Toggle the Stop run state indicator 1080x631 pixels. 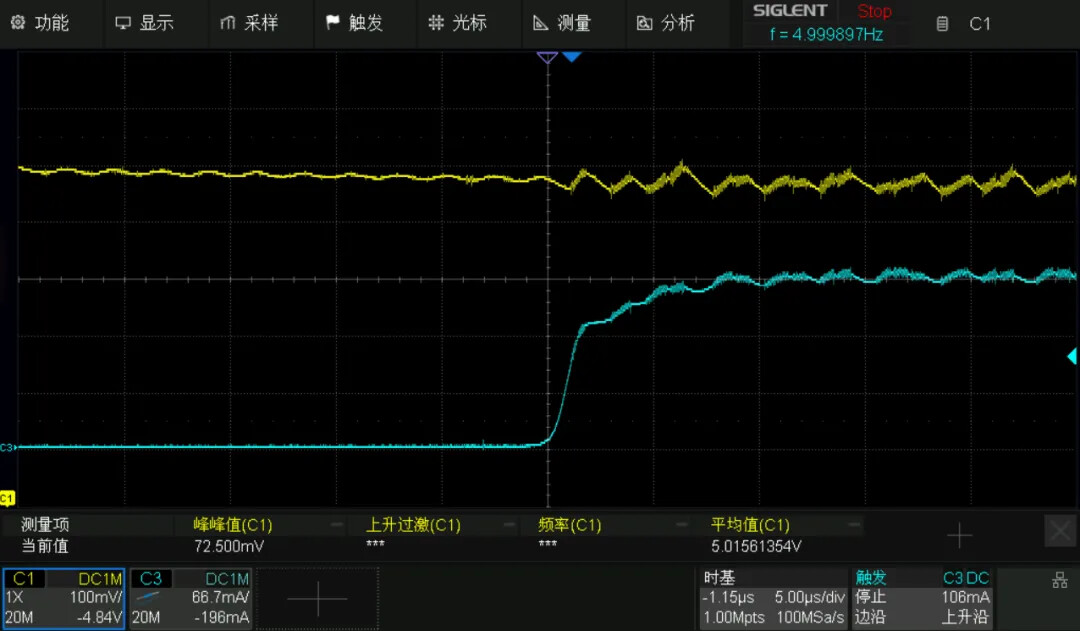coord(874,12)
